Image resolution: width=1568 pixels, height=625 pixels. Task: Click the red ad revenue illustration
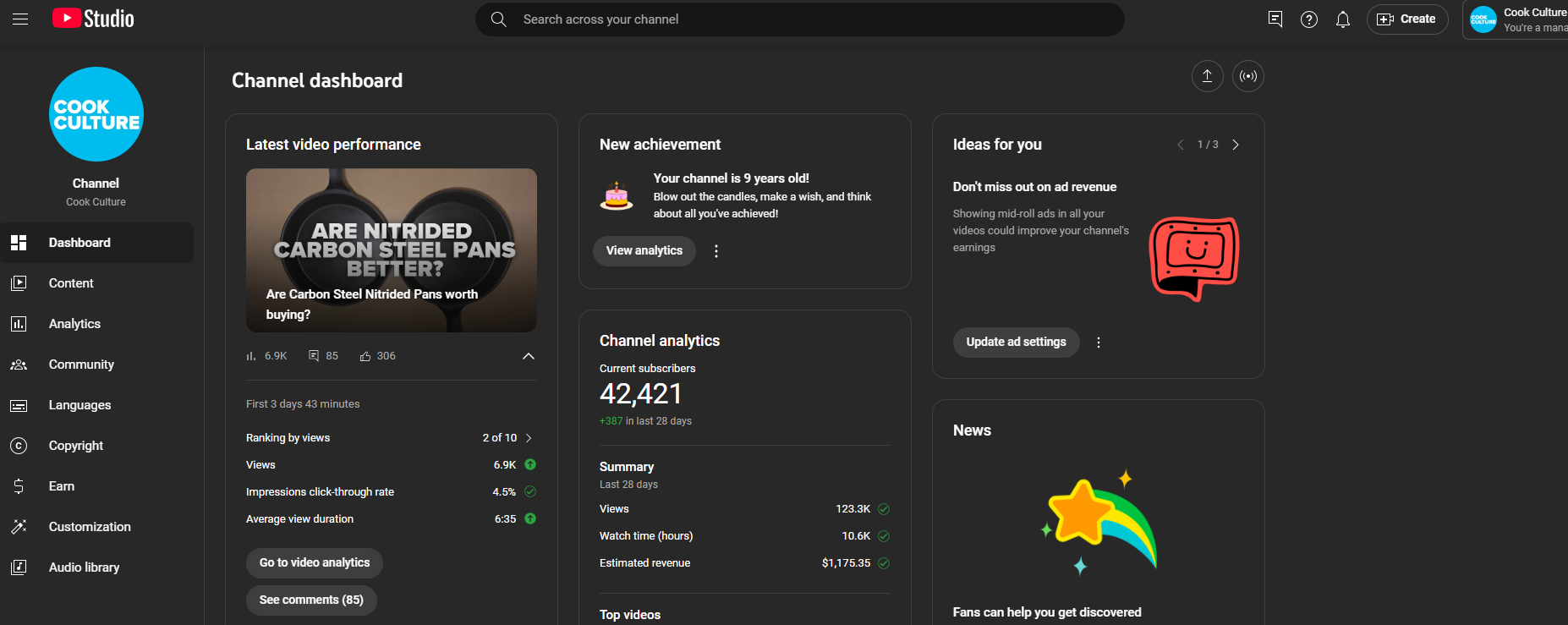1194,259
